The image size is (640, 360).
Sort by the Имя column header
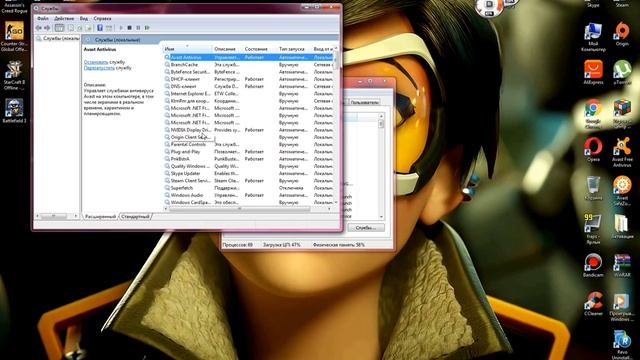pyautogui.click(x=187, y=49)
